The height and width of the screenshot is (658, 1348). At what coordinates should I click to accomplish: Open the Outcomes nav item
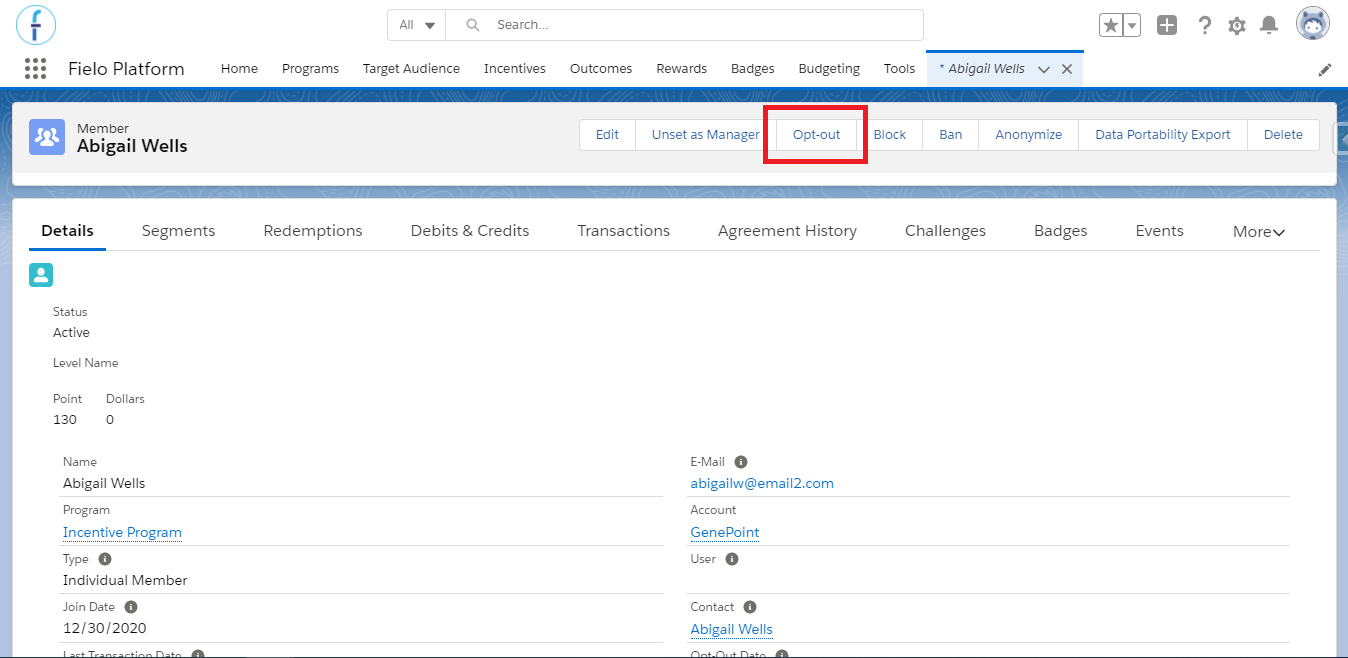[x=601, y=69]
